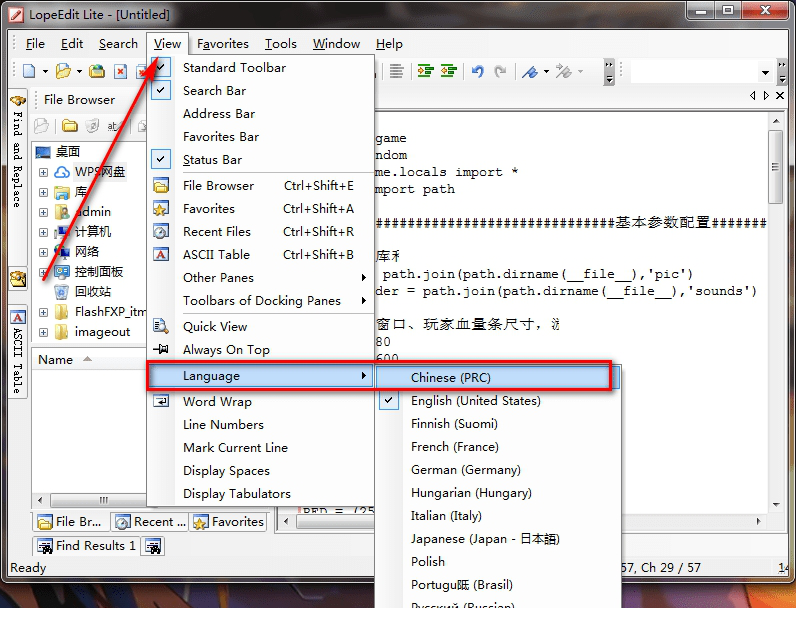Click the undo arrow toolbar icon
This screenshot has height=632, width=796.
click(x=477, y=71)
